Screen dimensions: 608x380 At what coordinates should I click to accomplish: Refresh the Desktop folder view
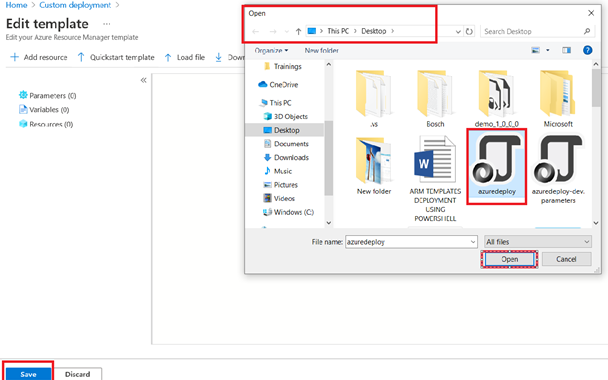pos(469,31)
